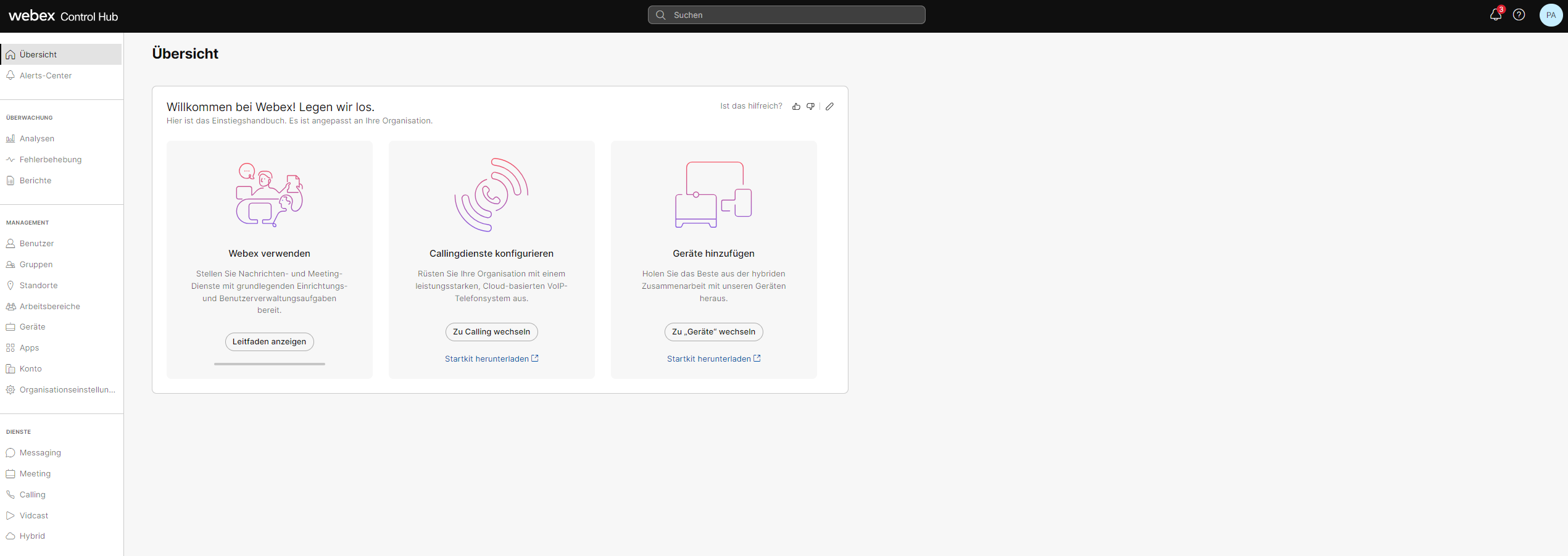Click the Benutzer person icon

(x=10, y=244)
